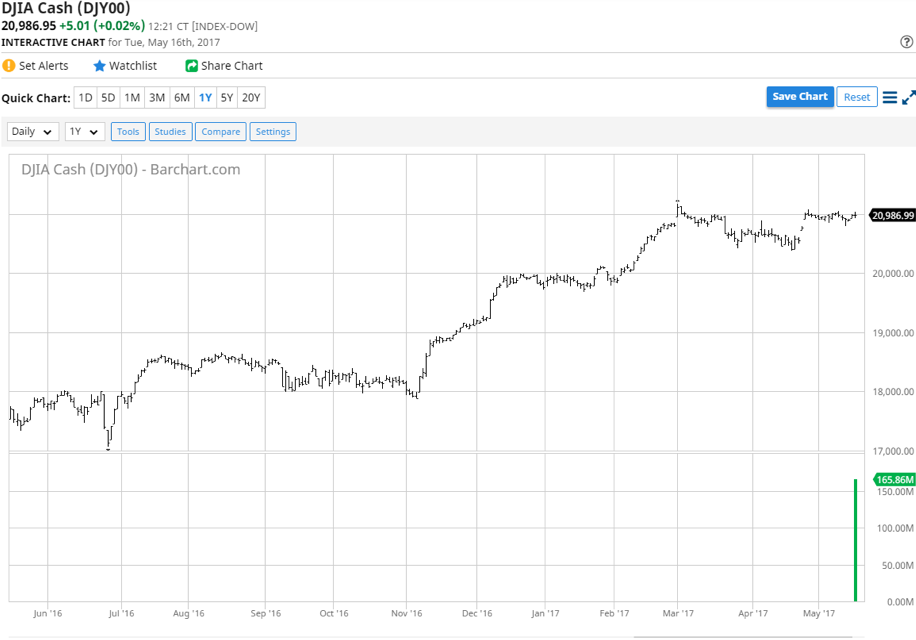Image resolution: width=916 pixels, height=640 pixels.
Task: Switch to the 3M quick chart
Action: point(157,98)
